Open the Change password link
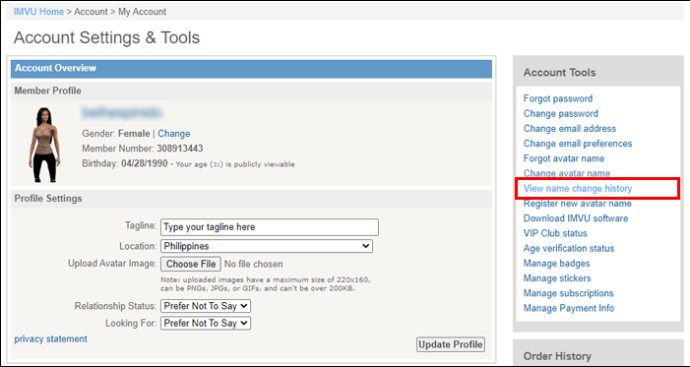 [561, 114]
